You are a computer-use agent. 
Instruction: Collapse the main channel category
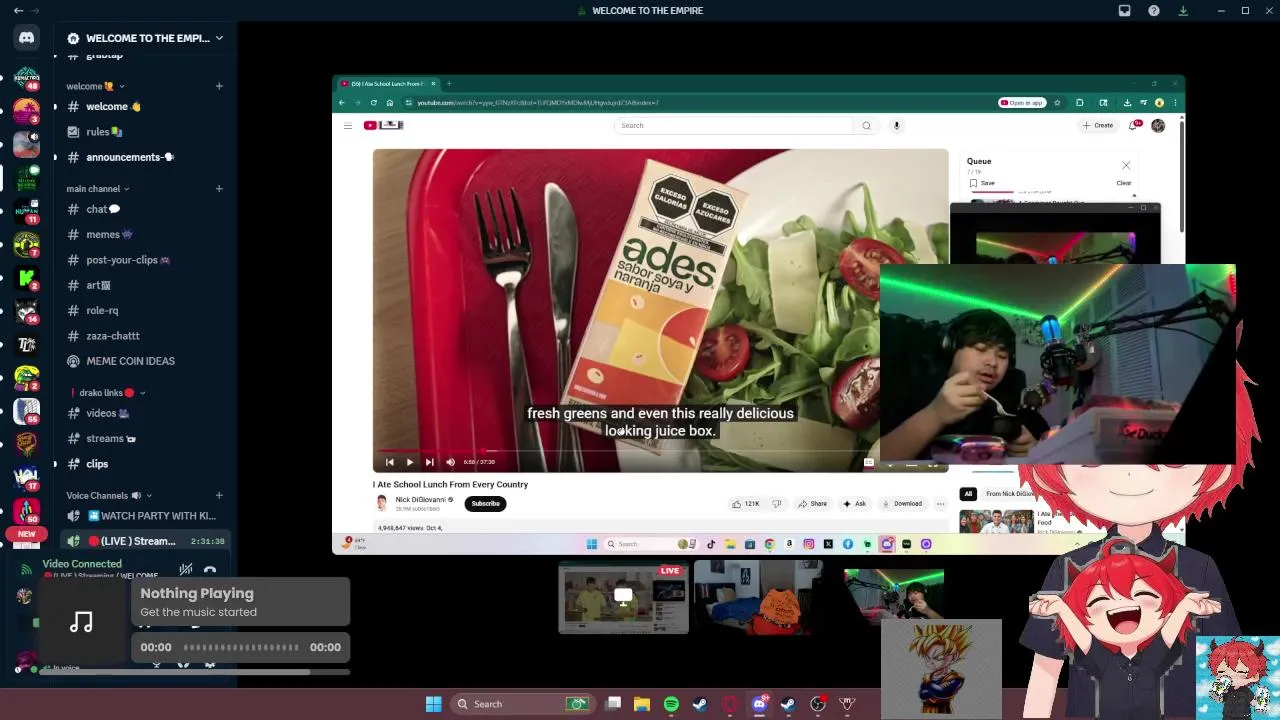pos(98,189)
